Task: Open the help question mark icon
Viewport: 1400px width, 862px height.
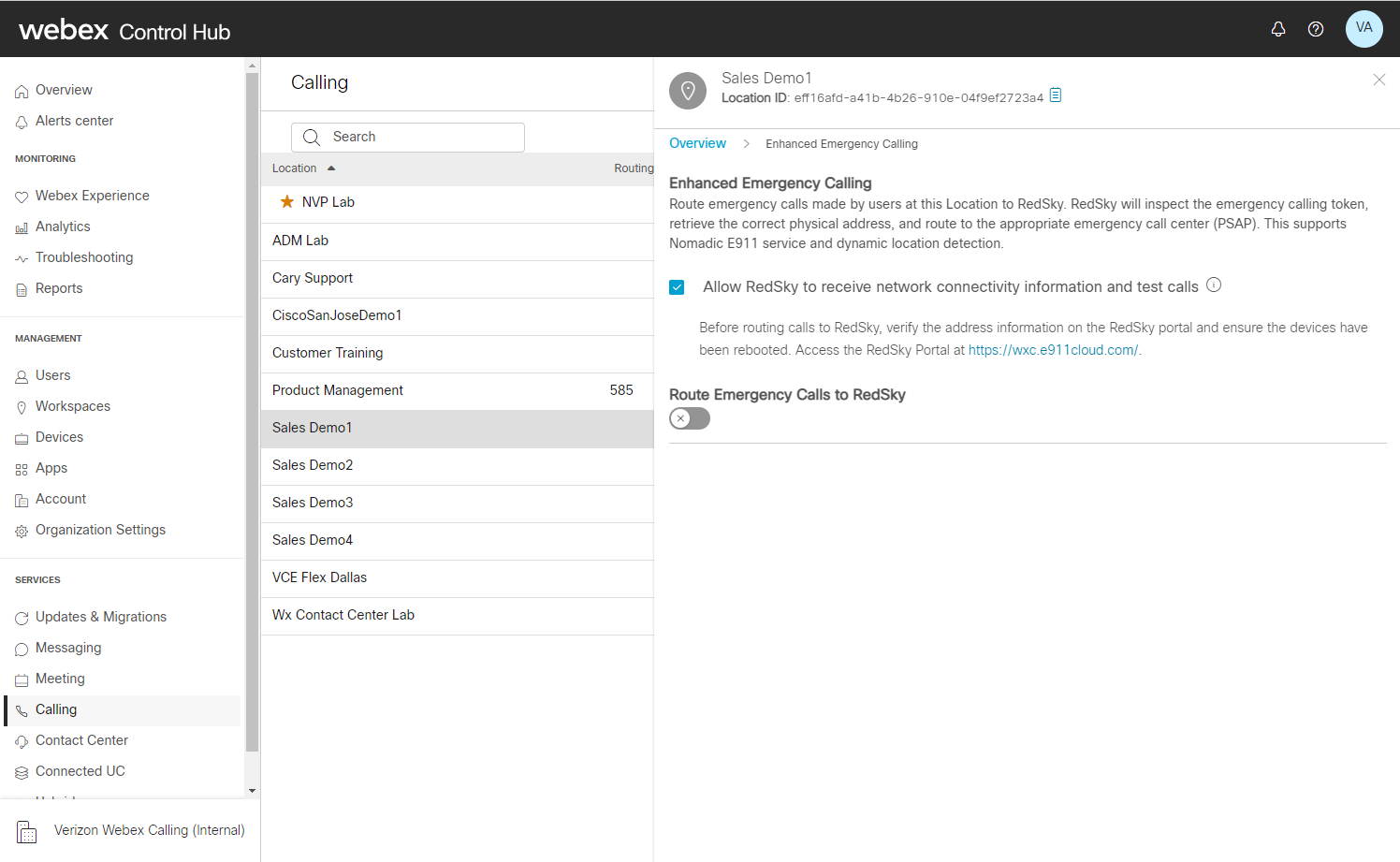Action: pos(1316,29)
